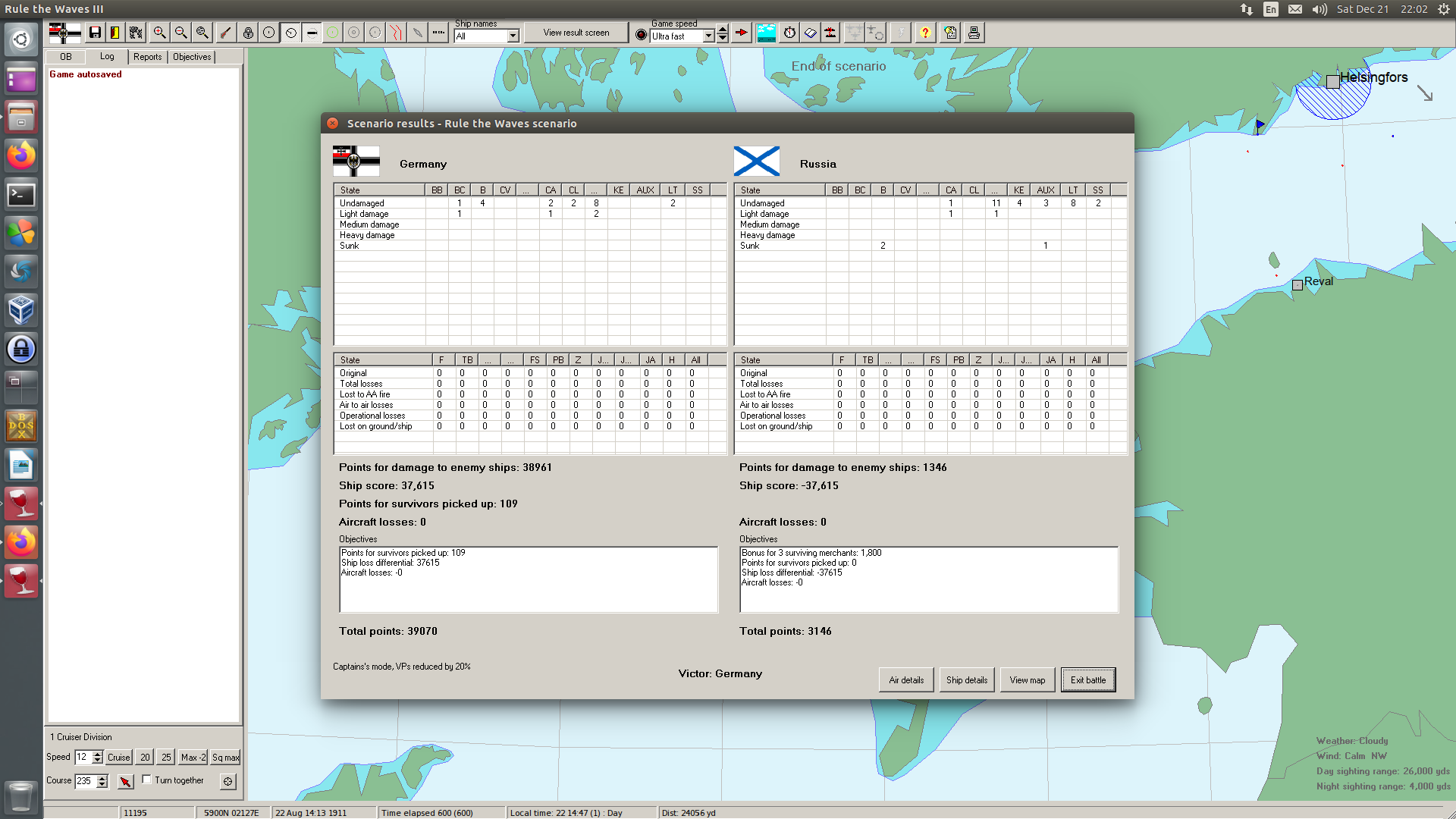
Task: Click the cyan sea and sky icon
Action: pos(766,33)
